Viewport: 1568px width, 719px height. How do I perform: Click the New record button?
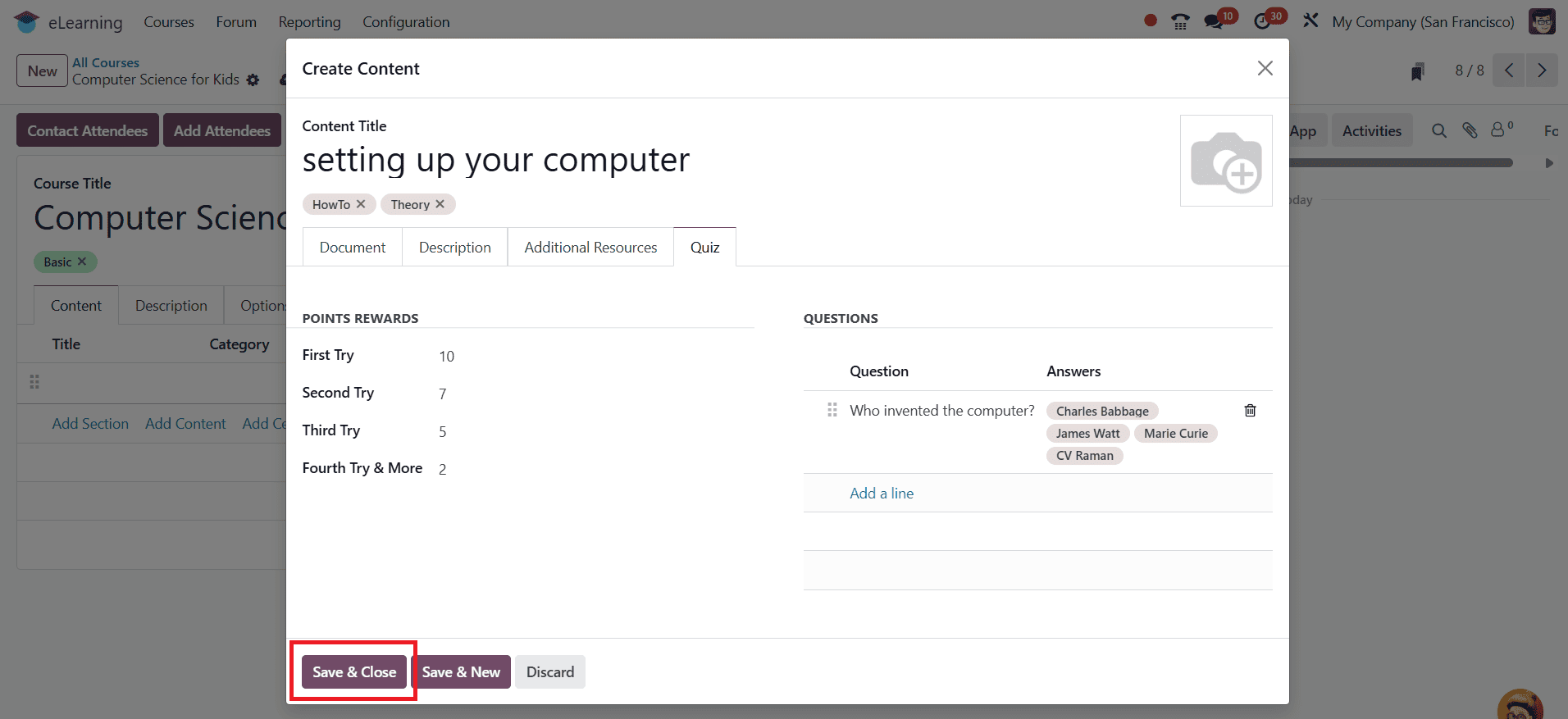click(42, 71)
